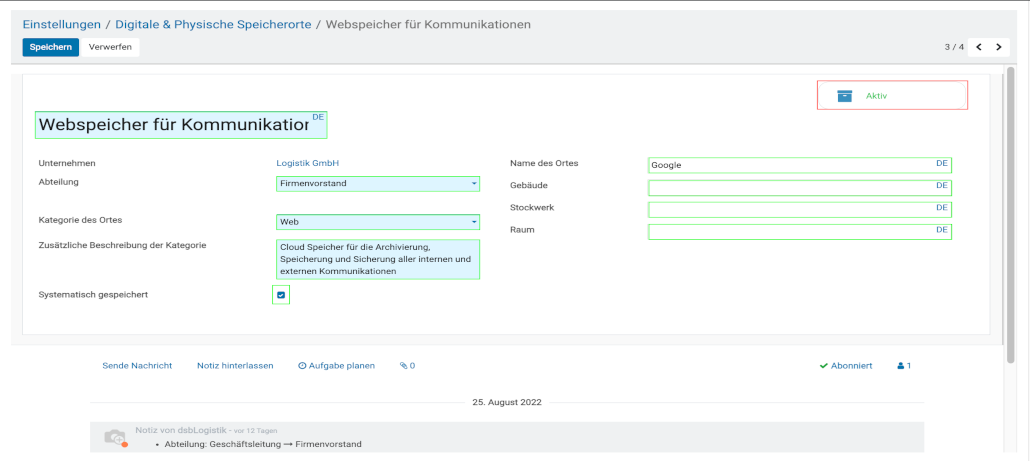Toggle the Aktiv status button
The image size is (1030, 461).
coord(892,95)
